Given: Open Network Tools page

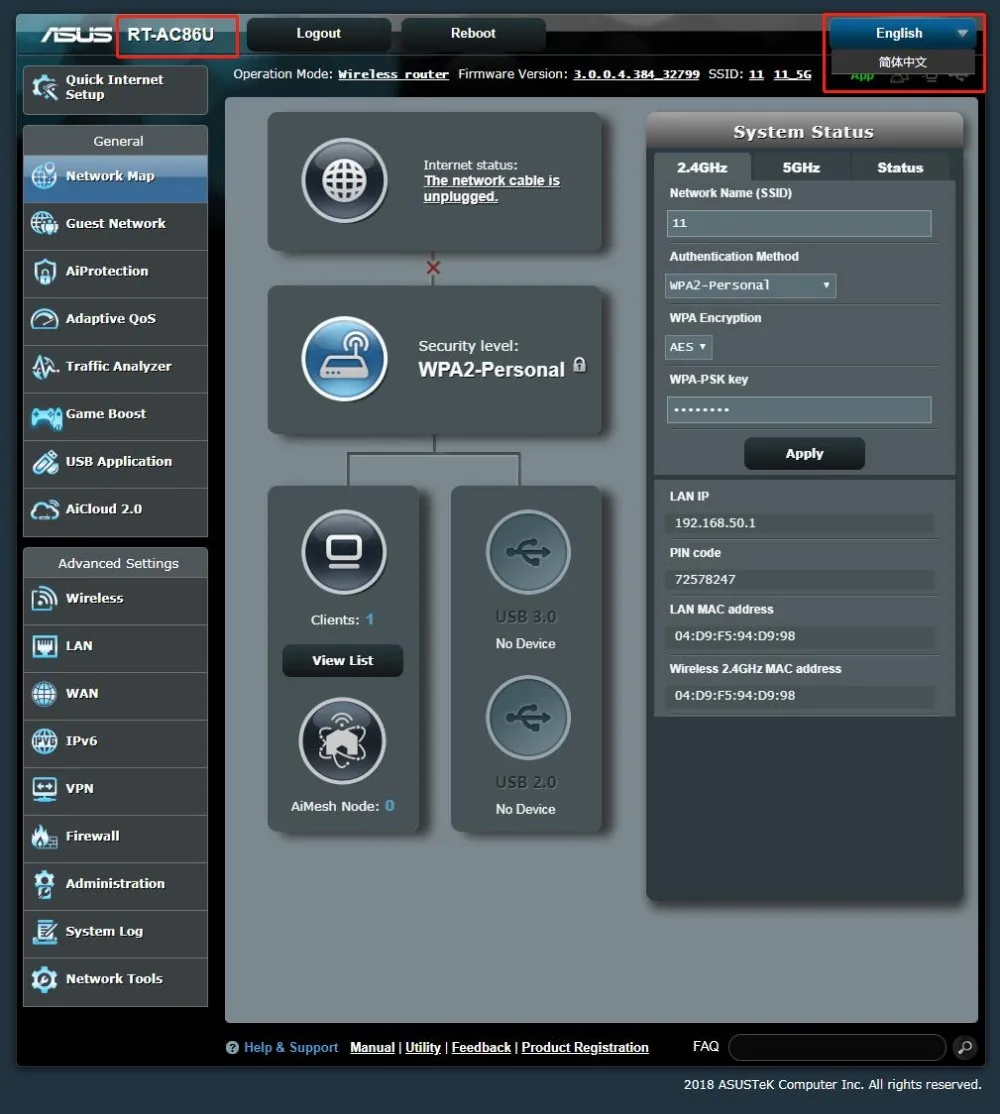Looking at the screenshot, I should coord(115,980).
